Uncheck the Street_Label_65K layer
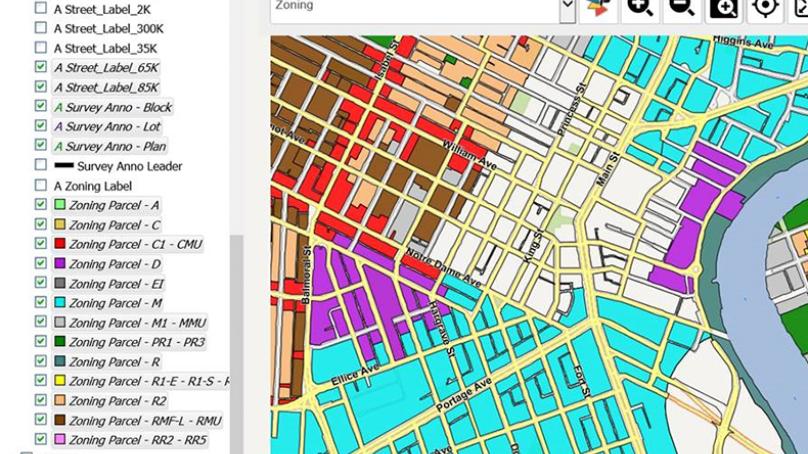The height and width of the screenshot is (454, 808). pos(41,67)
